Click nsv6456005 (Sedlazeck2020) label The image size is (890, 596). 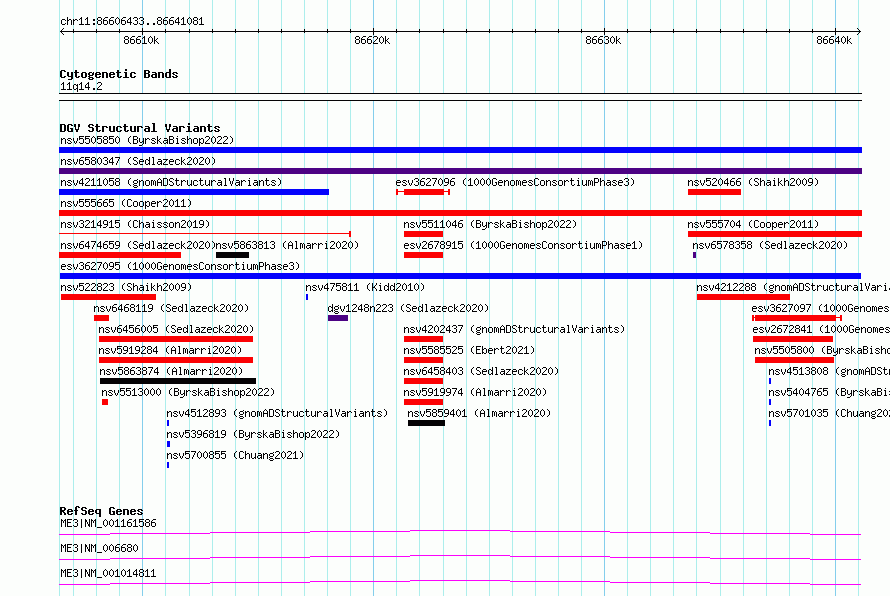click(176, 329)
